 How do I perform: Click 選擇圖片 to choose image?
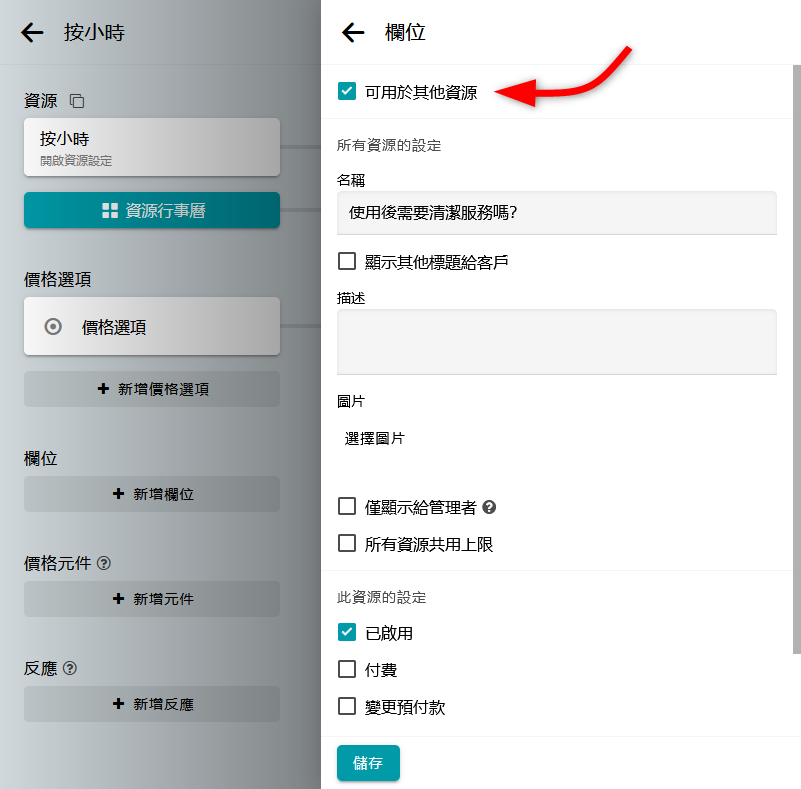pos(375,438)
